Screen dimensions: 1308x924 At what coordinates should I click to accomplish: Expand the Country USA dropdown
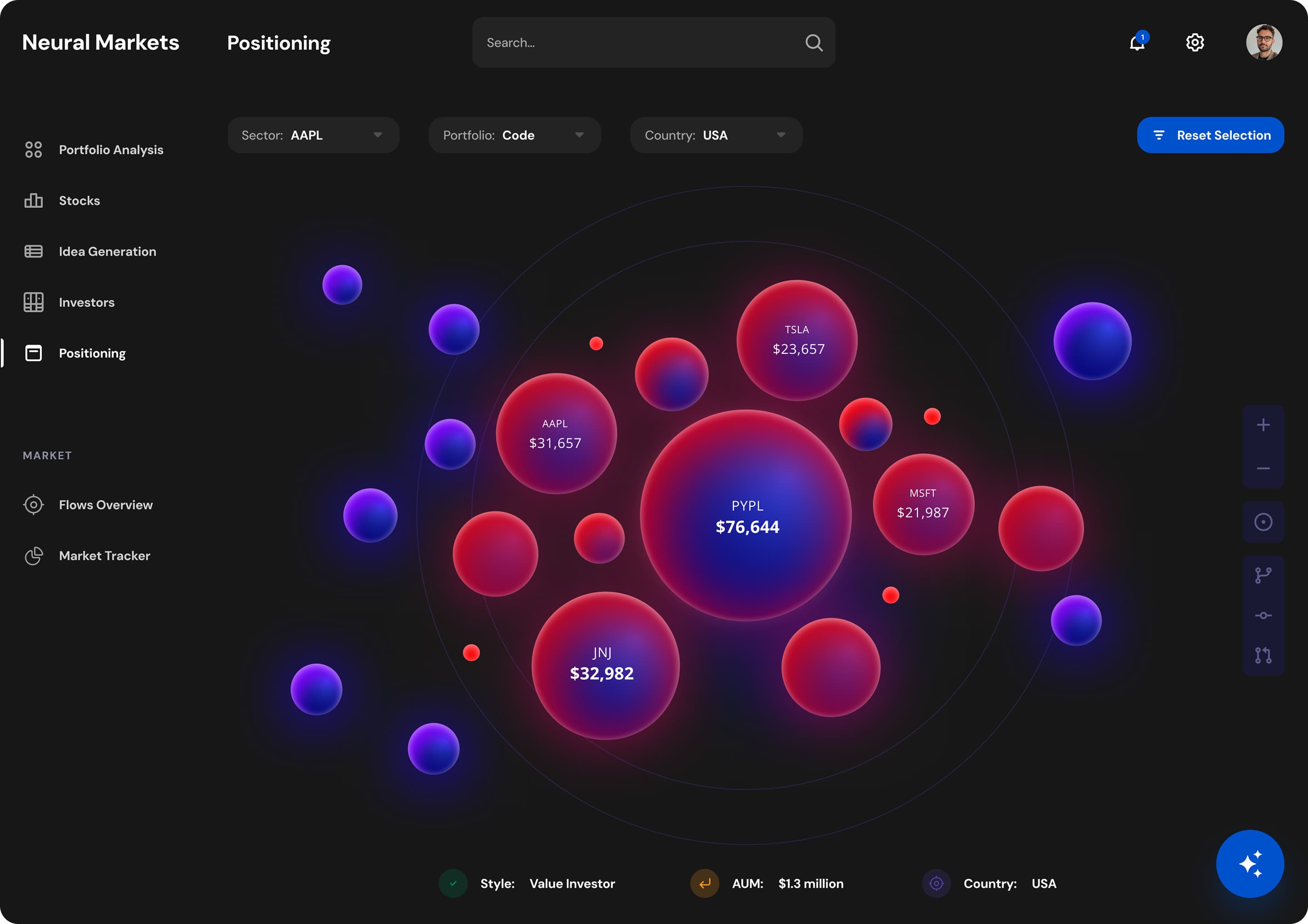pyautogui.click(x=716, y=135)
